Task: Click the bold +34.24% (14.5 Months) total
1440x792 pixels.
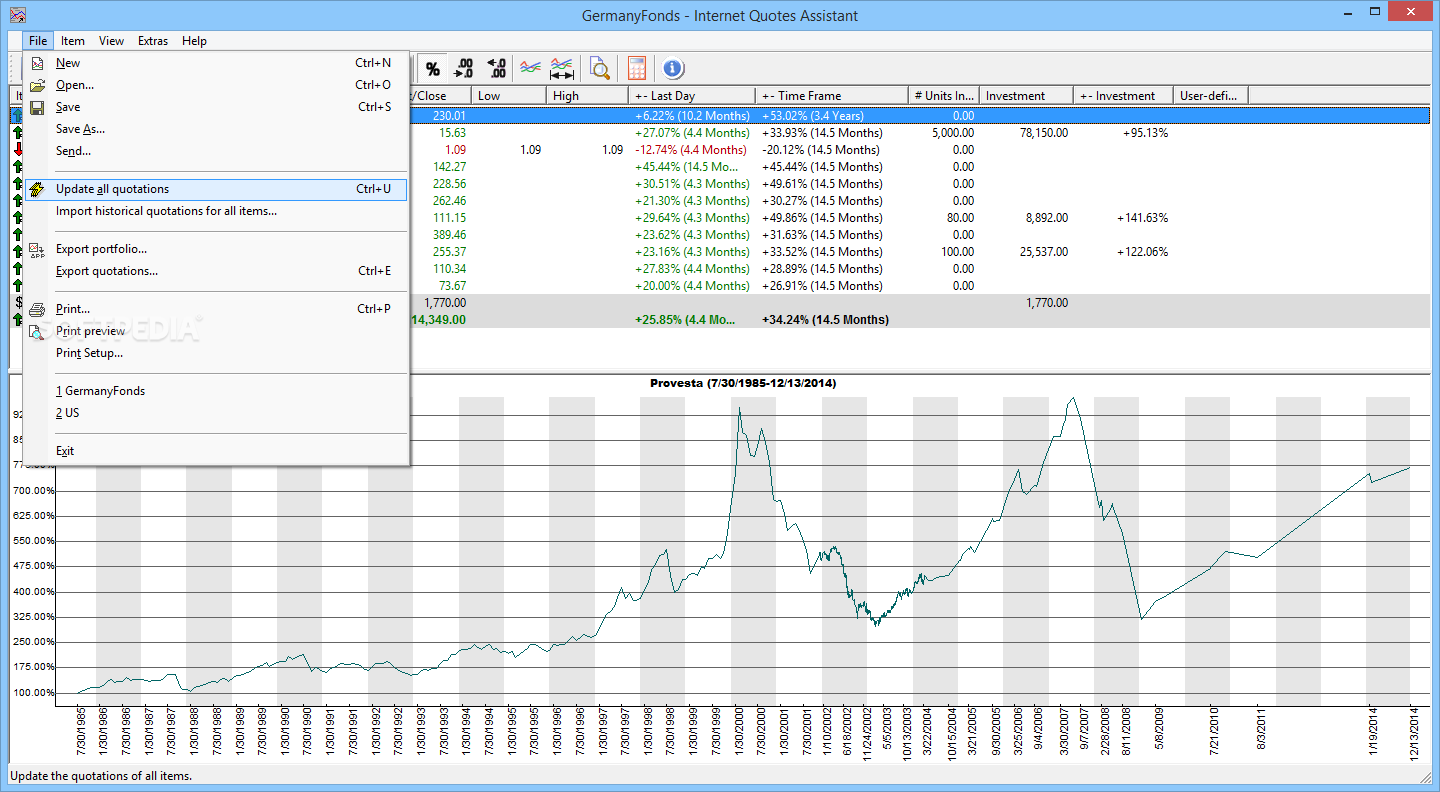Action: [825, 320]
